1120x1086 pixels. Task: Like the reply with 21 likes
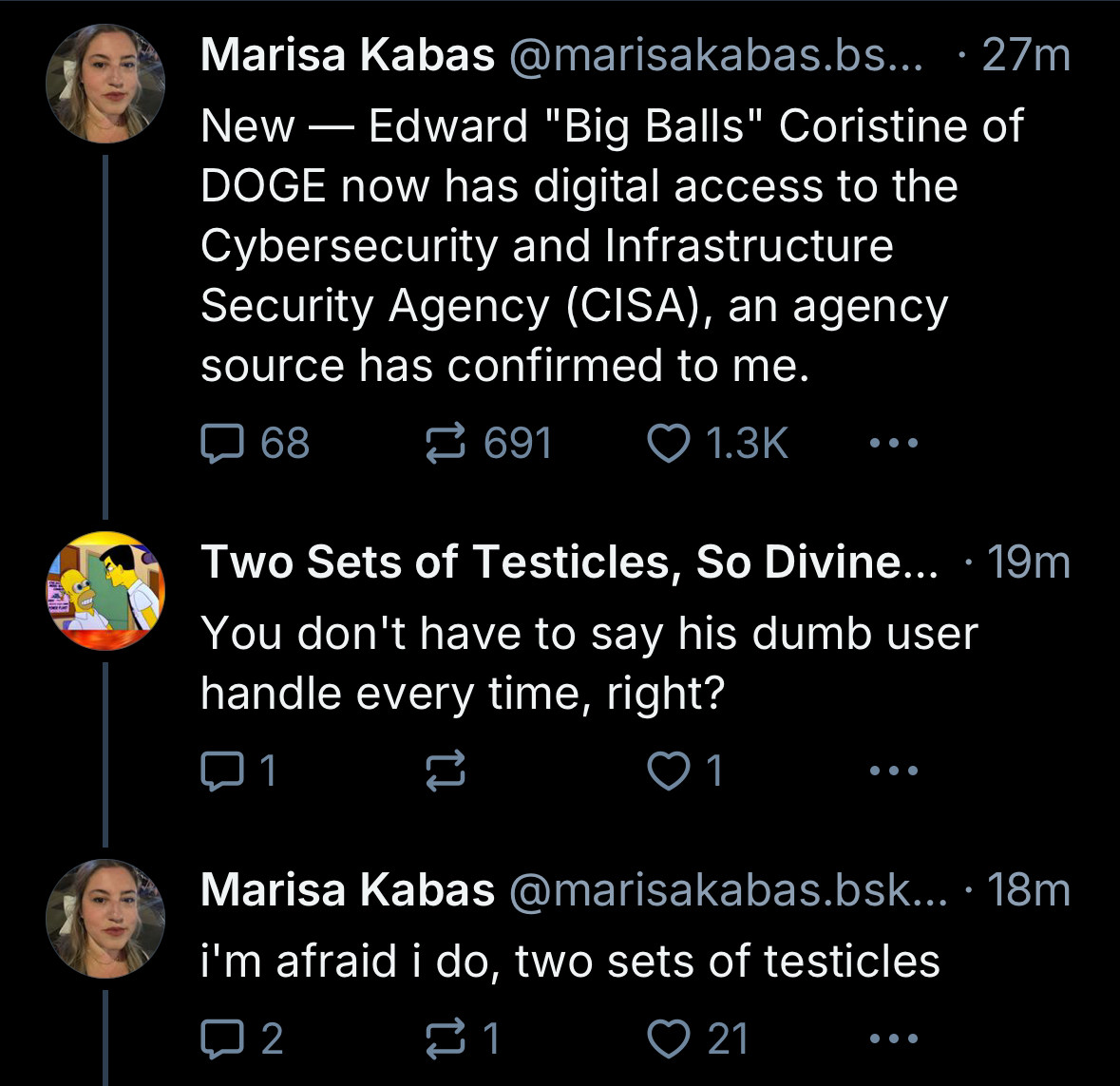[x=668, y=1038]
